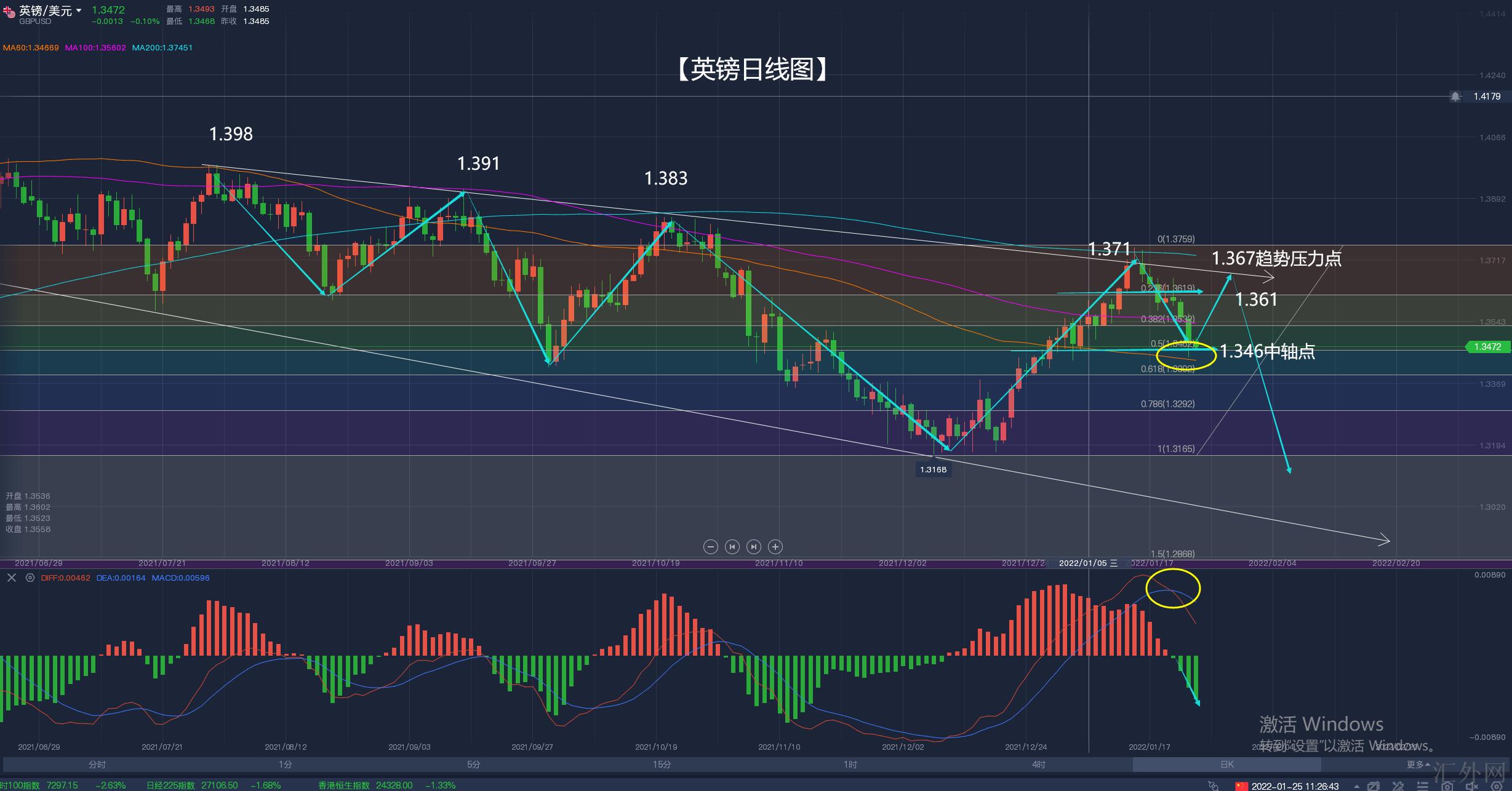The width and height of the screenshot is (1512, 791).
Task: Expand the 更多 timeframe menu
Action: 1418,765
